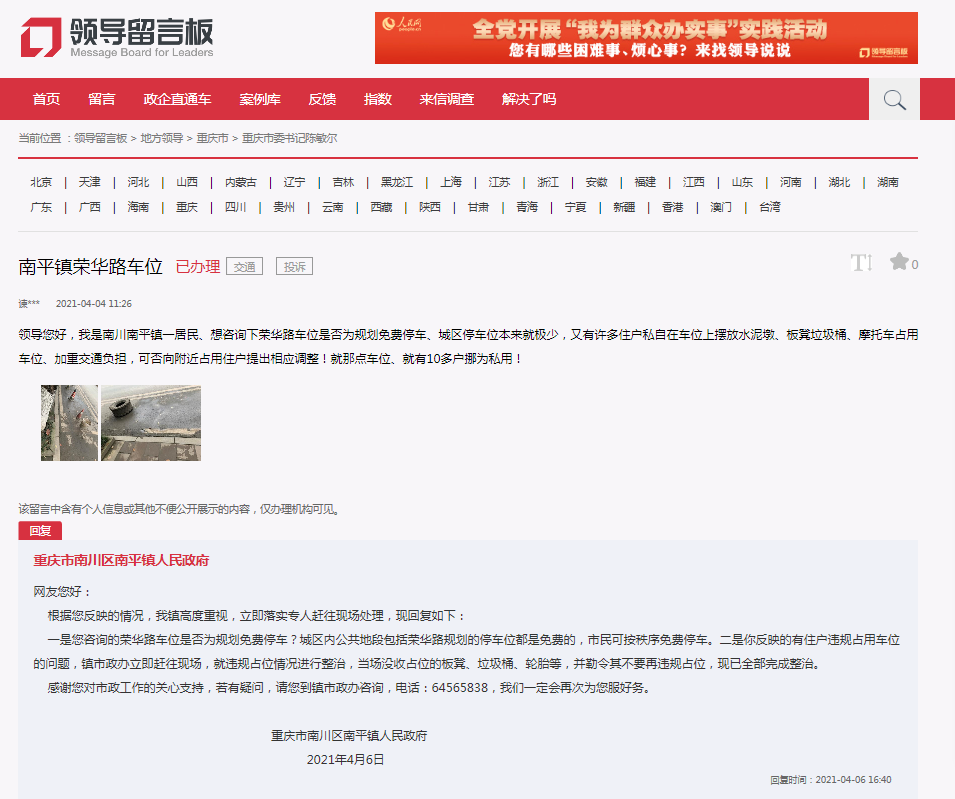The height and width of the screenshot is (799, 955).
Task: Click the 台湾 region link
Action: 769,207
